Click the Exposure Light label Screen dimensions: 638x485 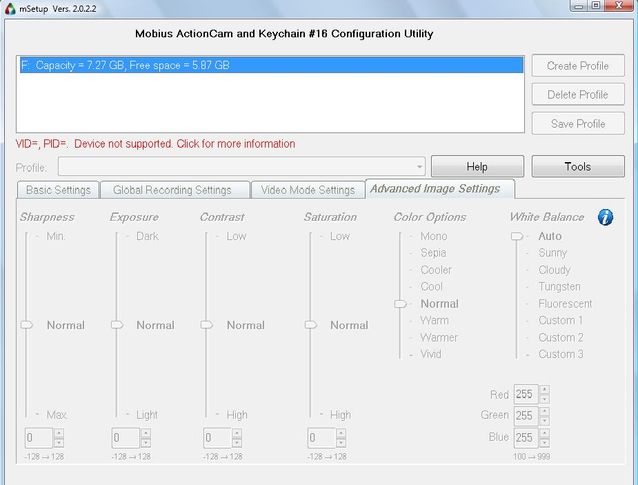147,415
